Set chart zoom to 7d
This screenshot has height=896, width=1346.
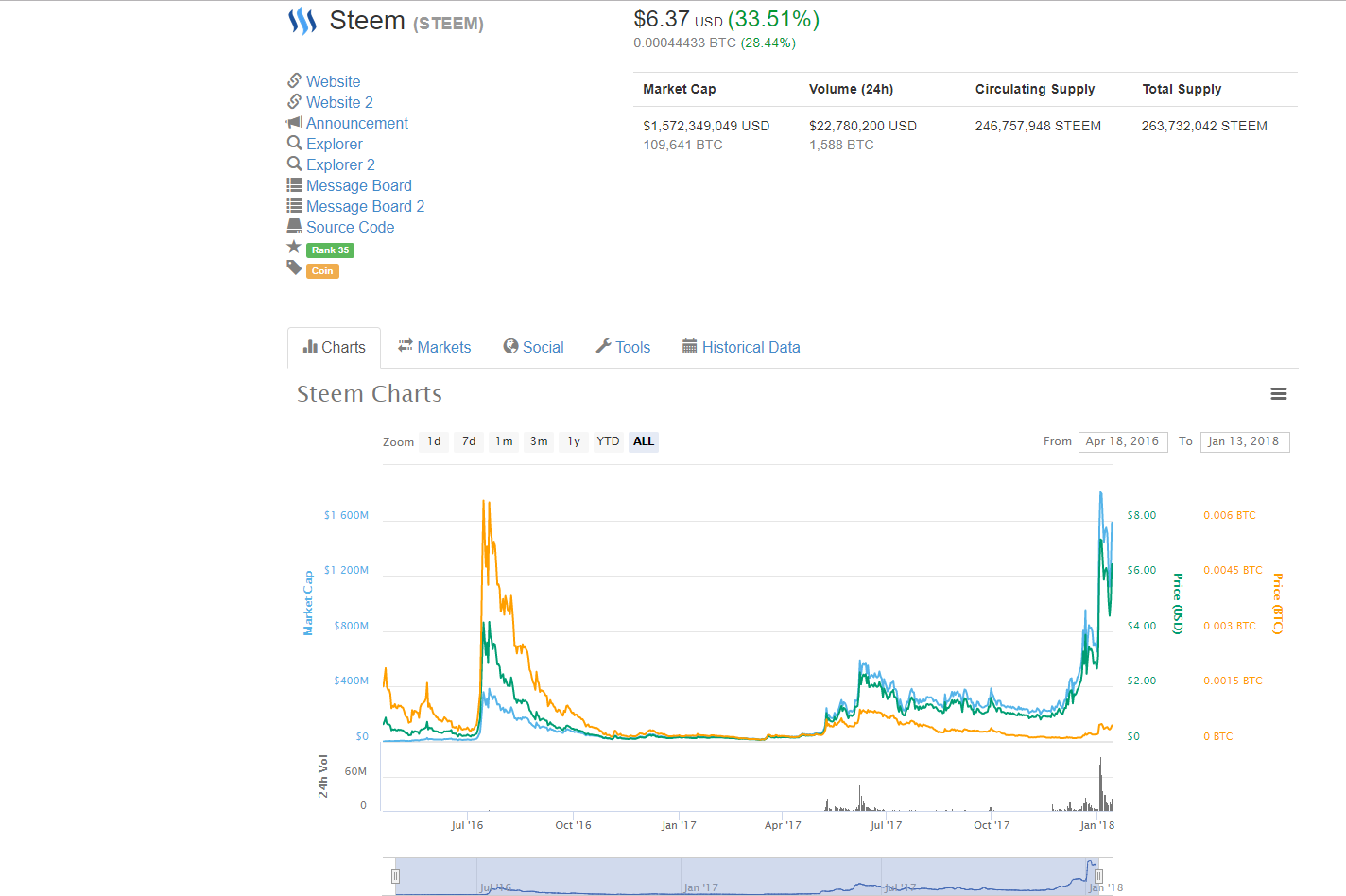coord(469,441)
